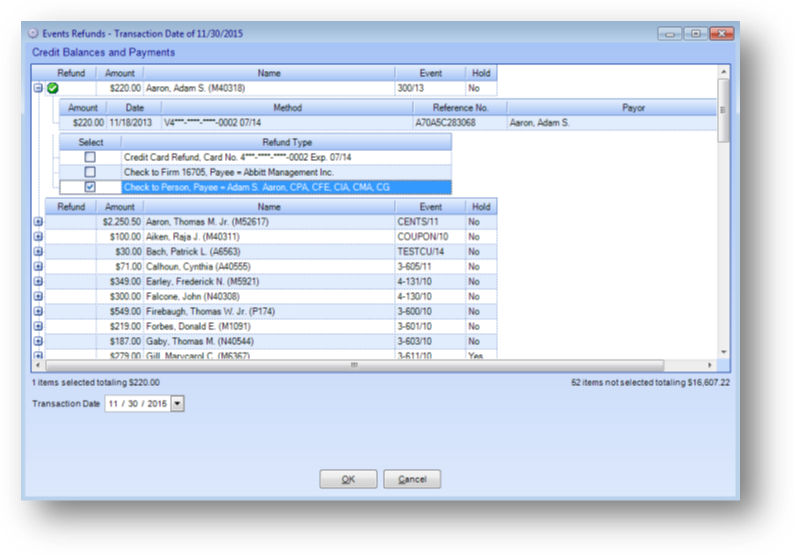Click the Transaction Date input field
Image resolution: width=795 pixels, height=554 pixels.
[137, 404]
